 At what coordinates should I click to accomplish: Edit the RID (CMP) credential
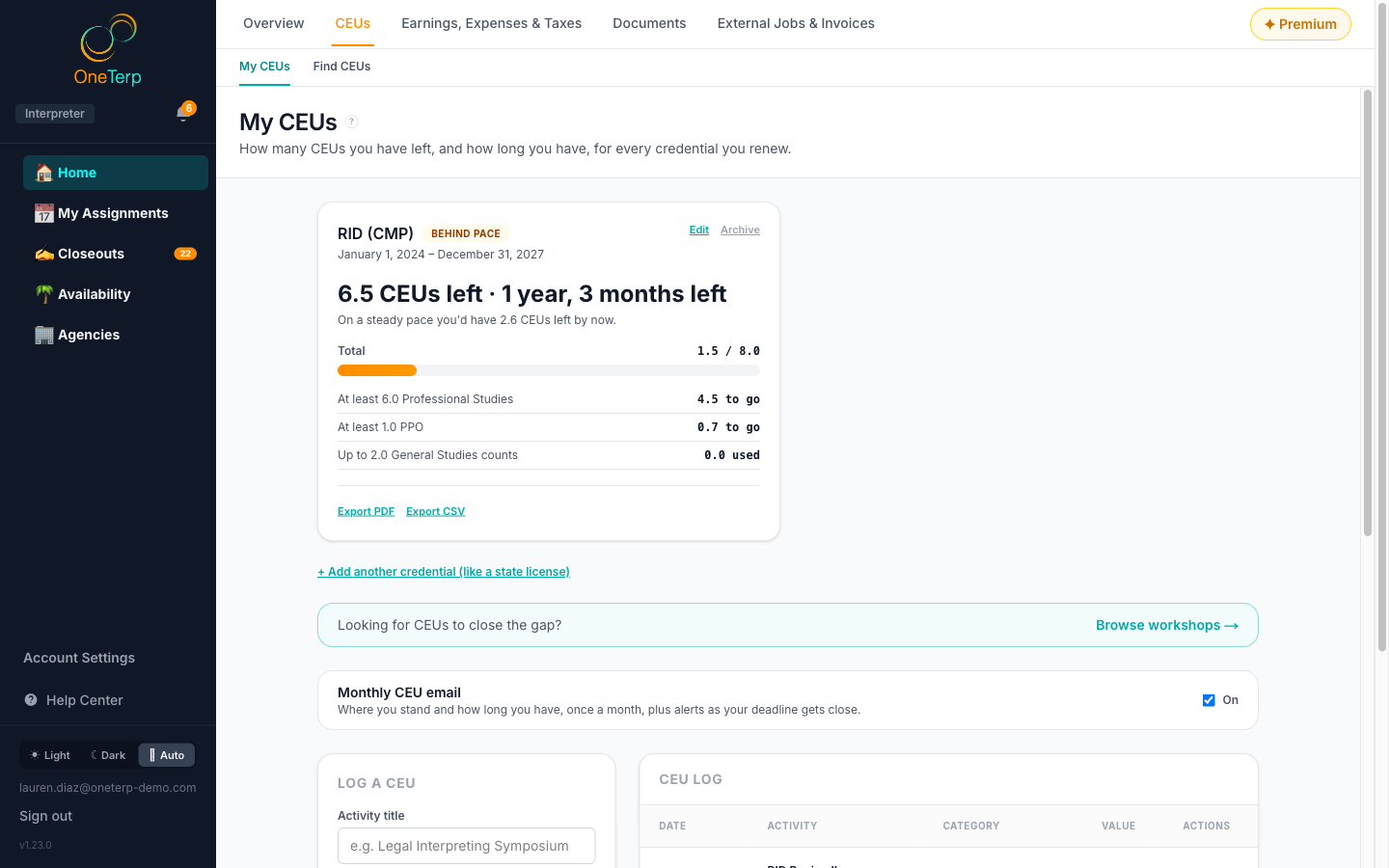tap(699, 230)
